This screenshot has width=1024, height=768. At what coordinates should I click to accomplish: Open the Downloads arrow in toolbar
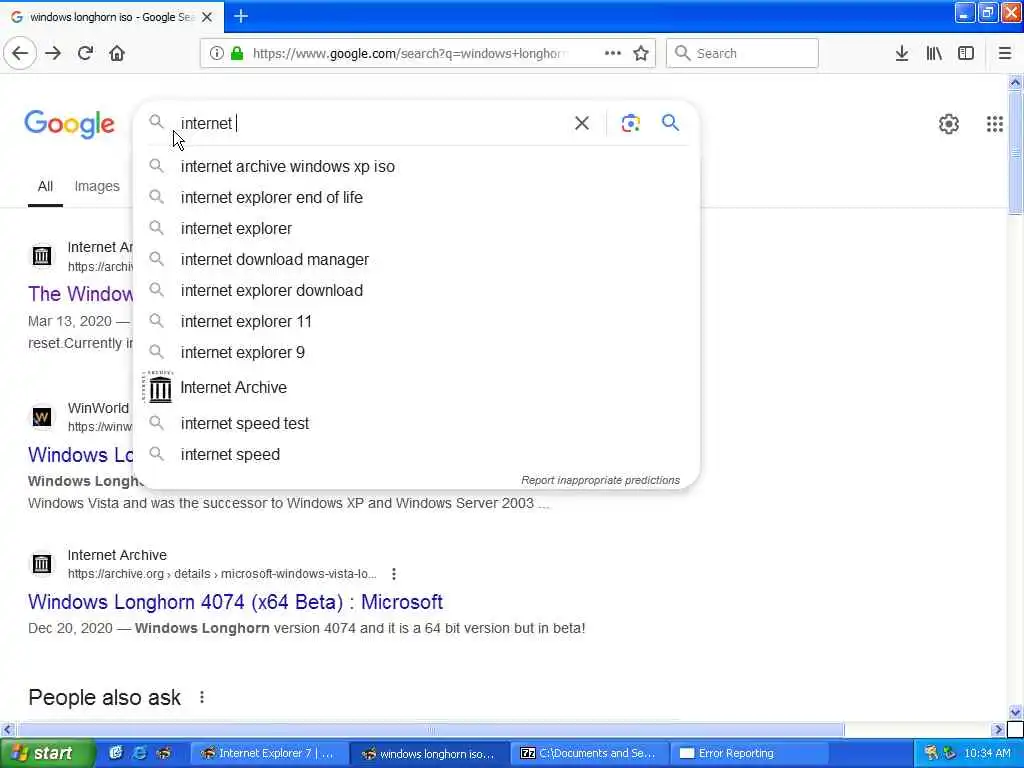[902, 54]
